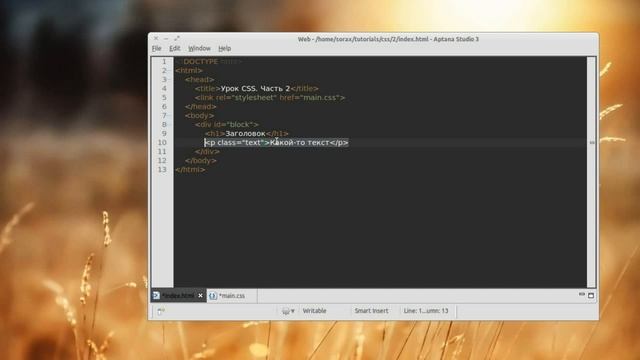Click line number 10 in the gutter
640x360 pixels.
[162, 142]
